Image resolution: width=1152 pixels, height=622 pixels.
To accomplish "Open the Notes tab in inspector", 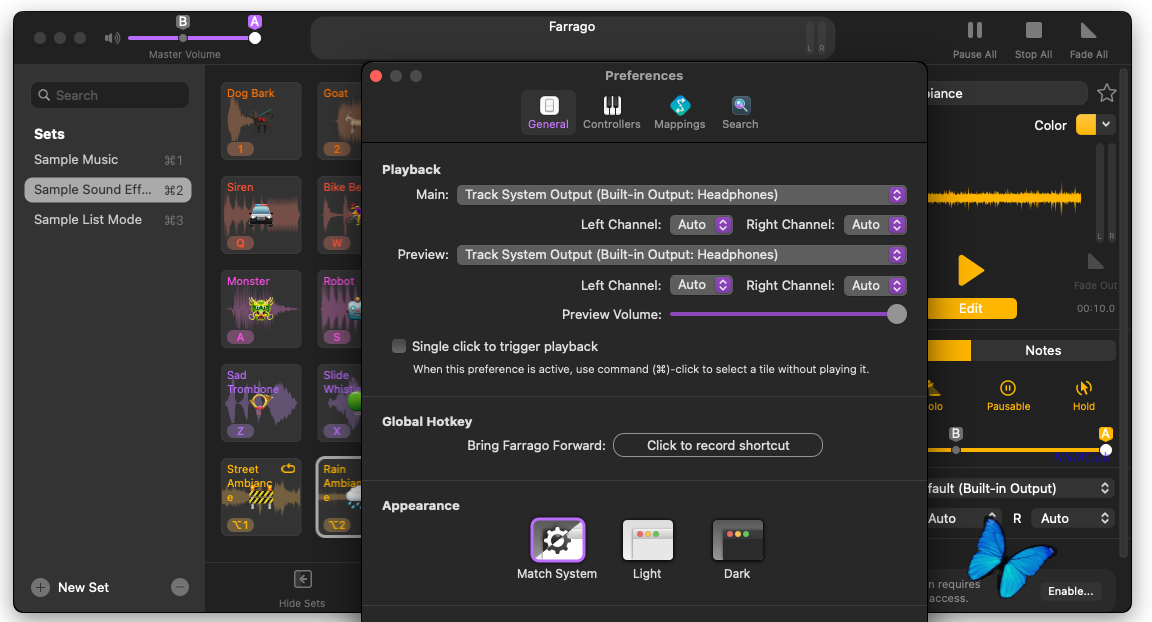I will (1043, 350).
